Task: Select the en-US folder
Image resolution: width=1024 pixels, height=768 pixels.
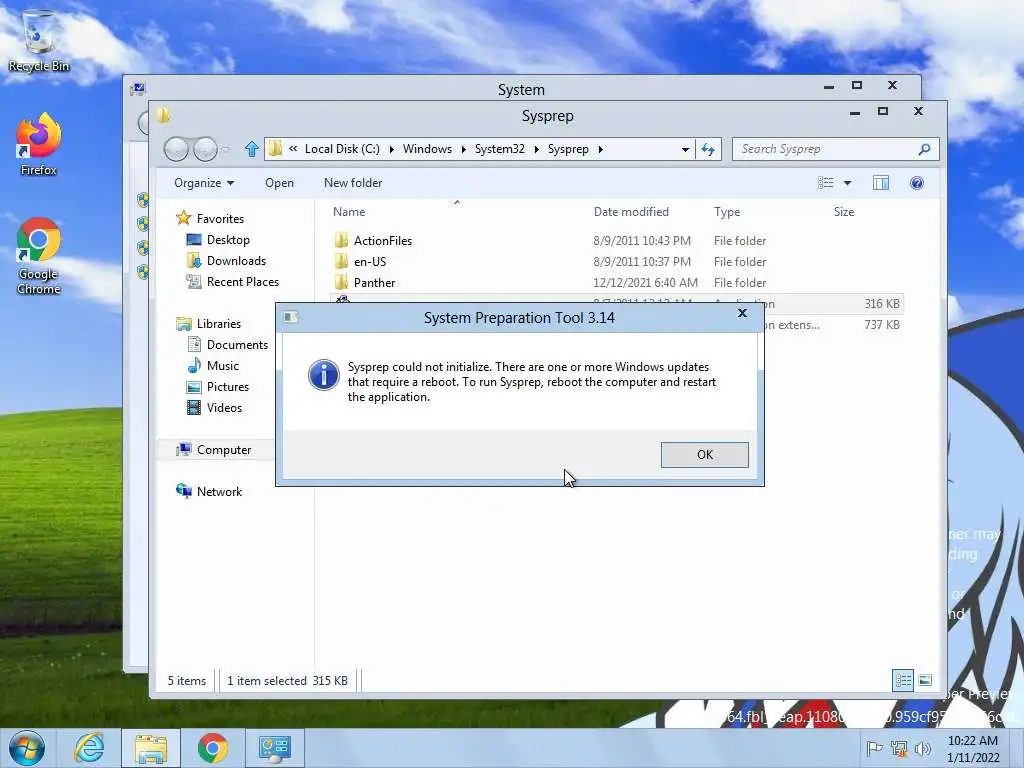Action: pos(370,262)
